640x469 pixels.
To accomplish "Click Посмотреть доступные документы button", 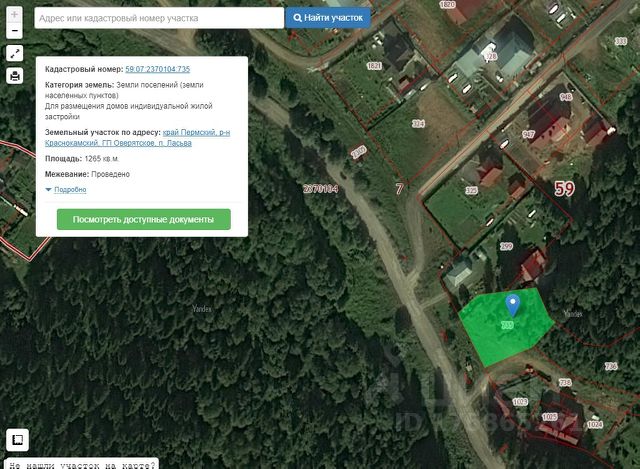I will (x=144, y=220).
